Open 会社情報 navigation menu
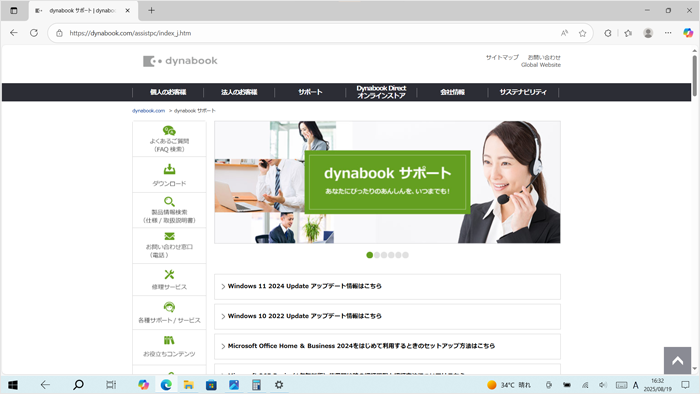This screenshot has height=394, width=700. 452,92
